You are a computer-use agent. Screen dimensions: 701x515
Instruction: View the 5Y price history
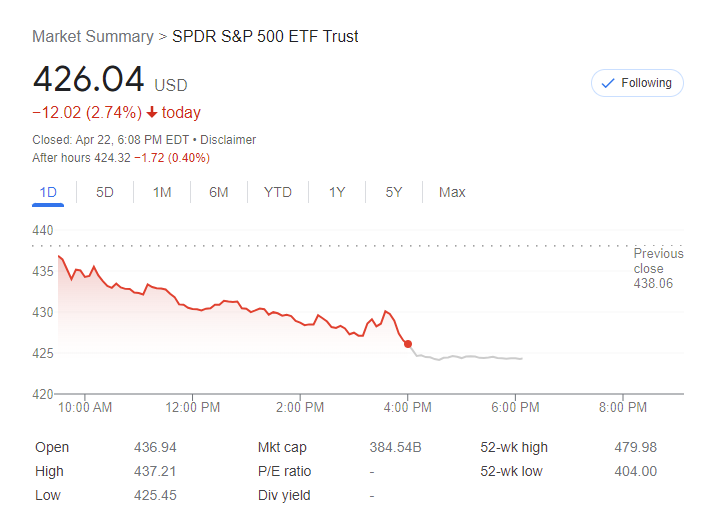click(394, 192)
